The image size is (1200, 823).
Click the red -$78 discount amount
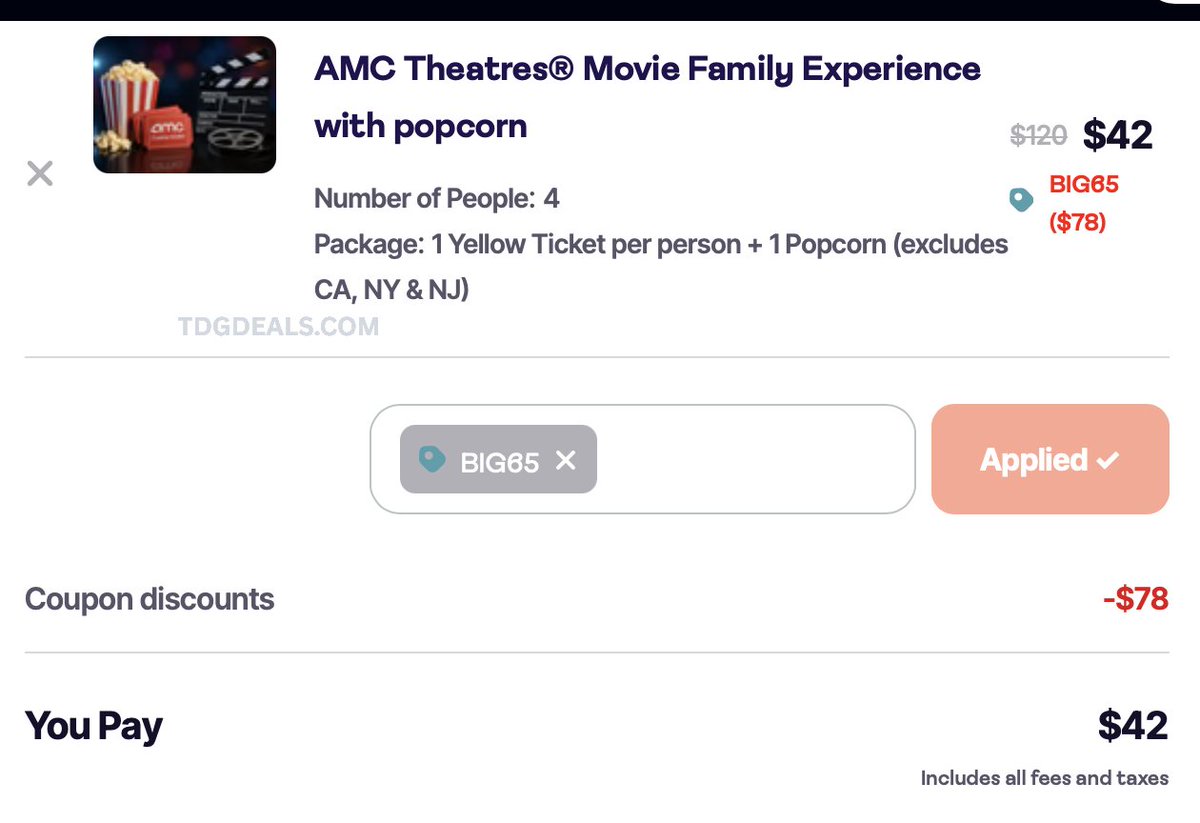[1135, 599]
